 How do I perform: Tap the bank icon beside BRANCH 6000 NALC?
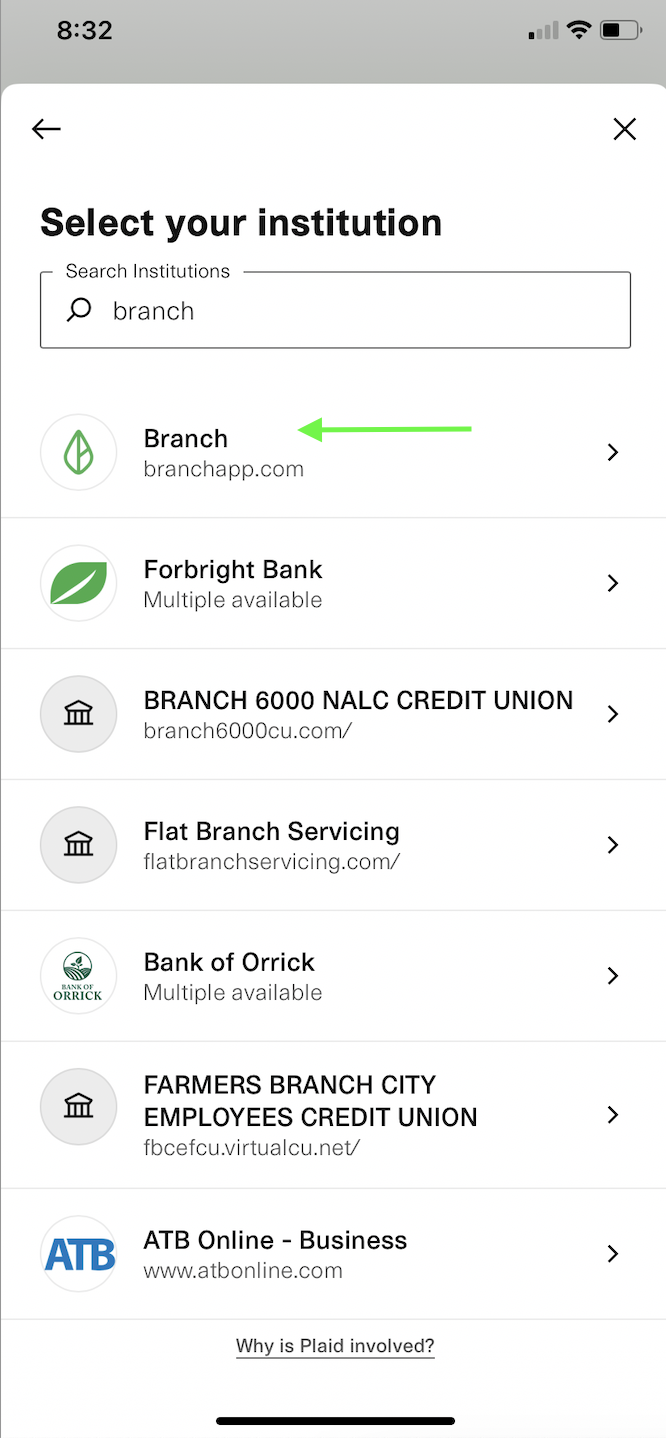[78, 714]
